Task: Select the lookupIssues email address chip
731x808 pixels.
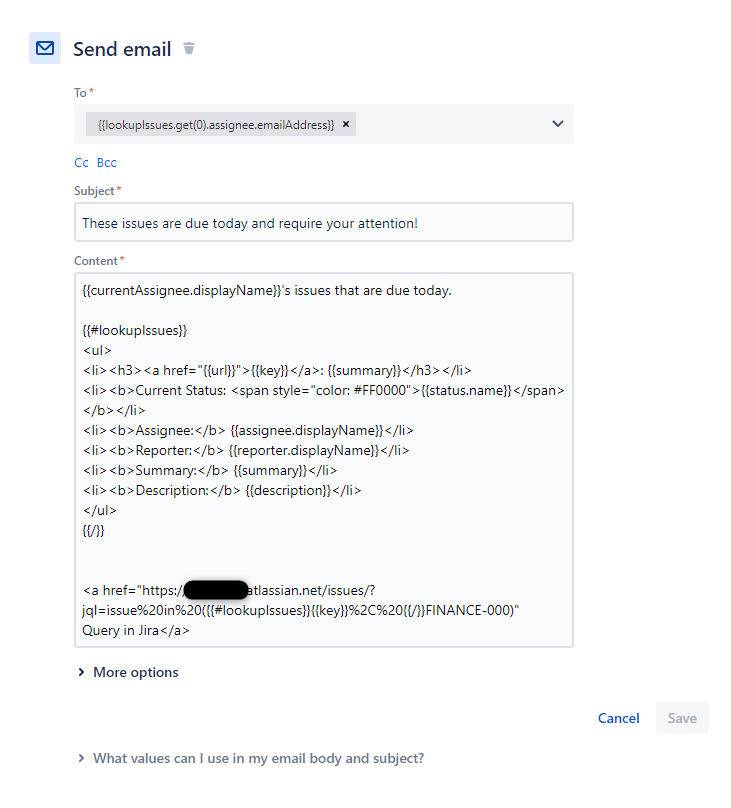Action: 215,124
